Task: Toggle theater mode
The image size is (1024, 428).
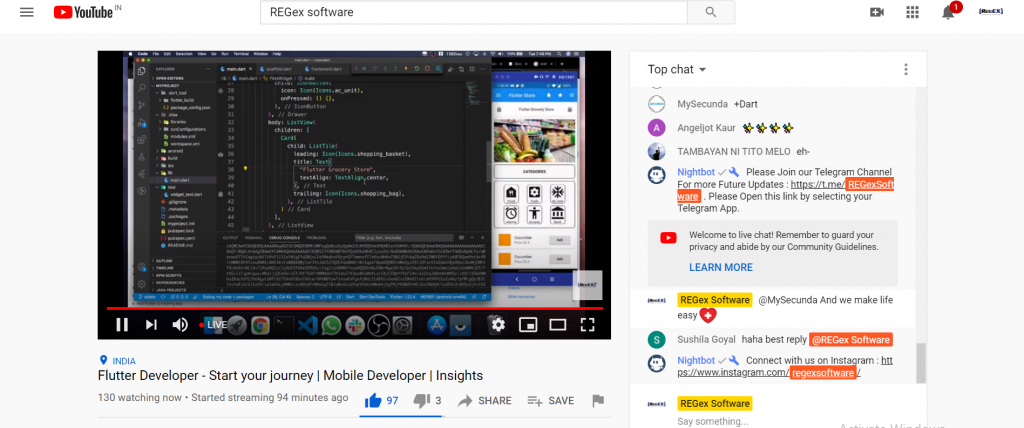Action: (x=558, y=324)
